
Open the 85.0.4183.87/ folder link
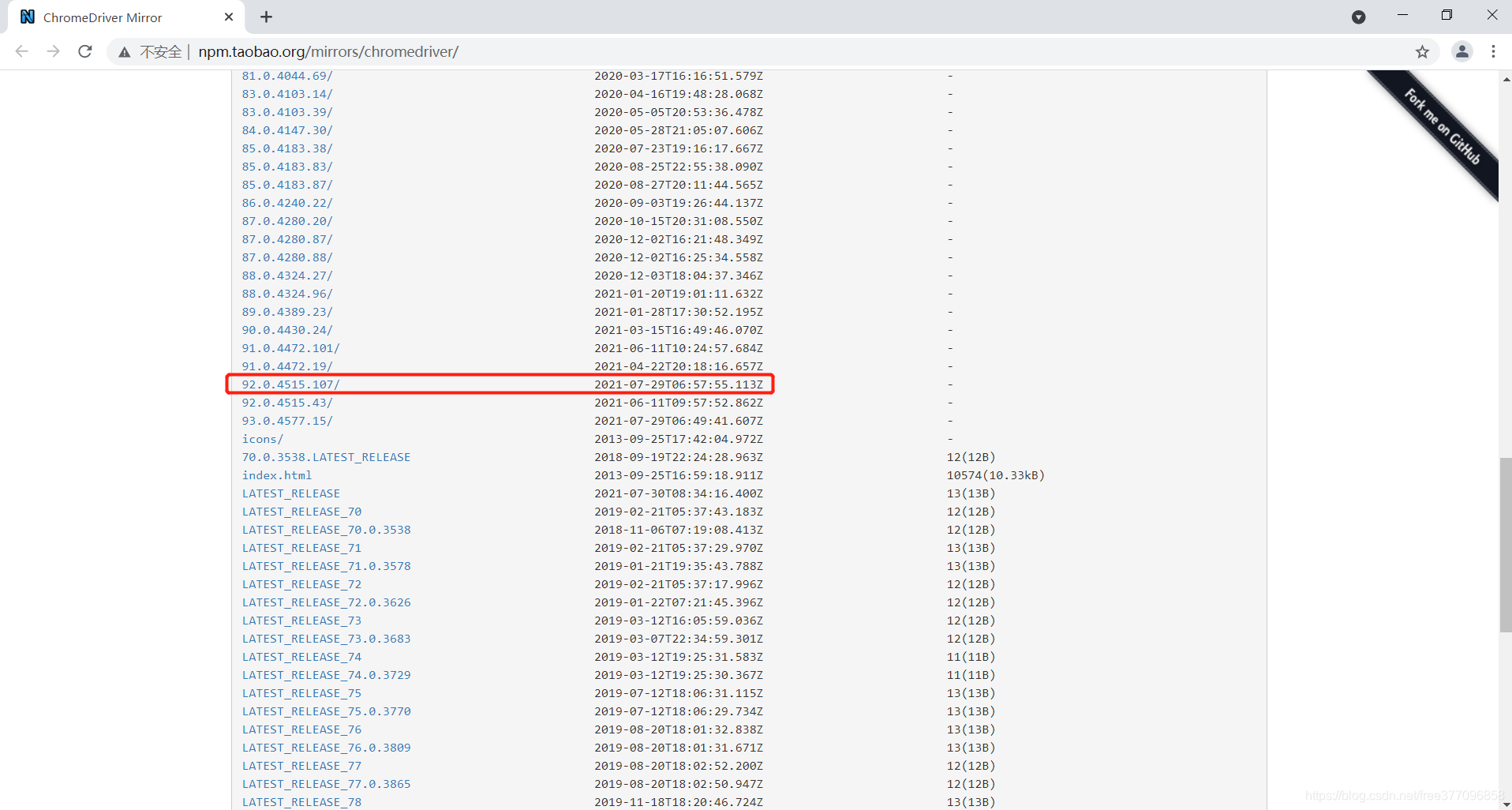click(287, 185)
